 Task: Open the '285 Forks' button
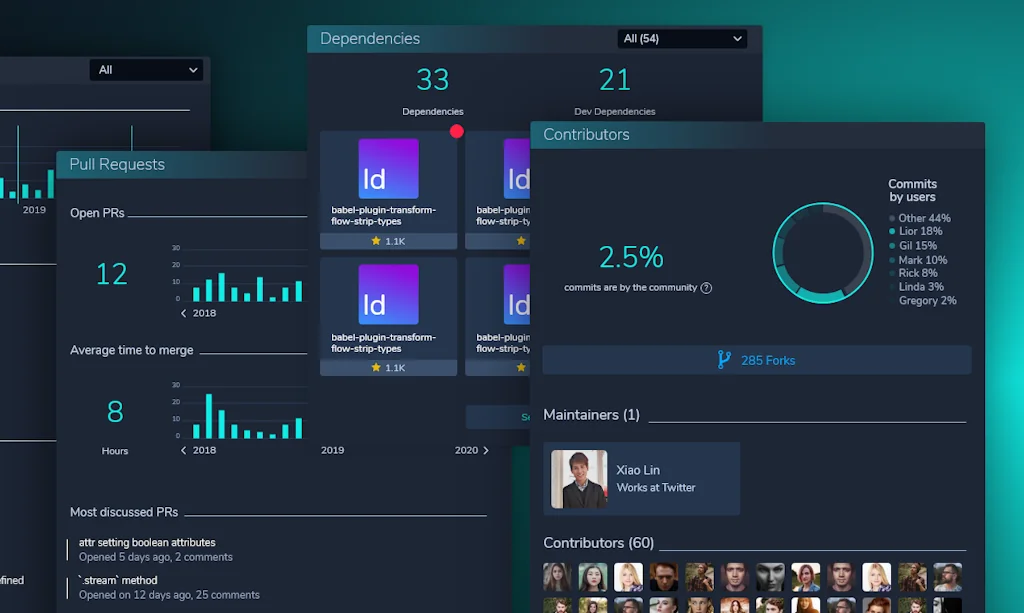click(x=757, y=360)
